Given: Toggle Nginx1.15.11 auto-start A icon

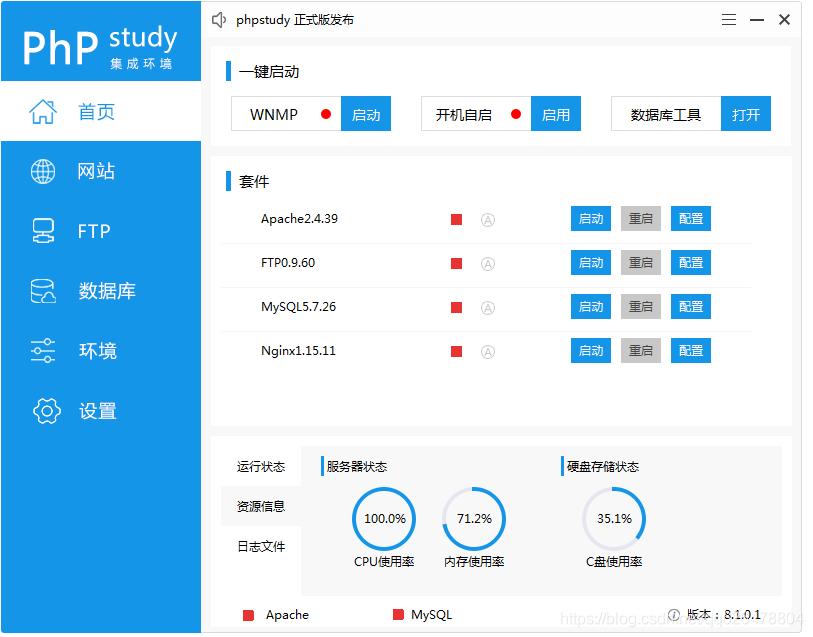Looking at the screenshot, I should [488, 352].
